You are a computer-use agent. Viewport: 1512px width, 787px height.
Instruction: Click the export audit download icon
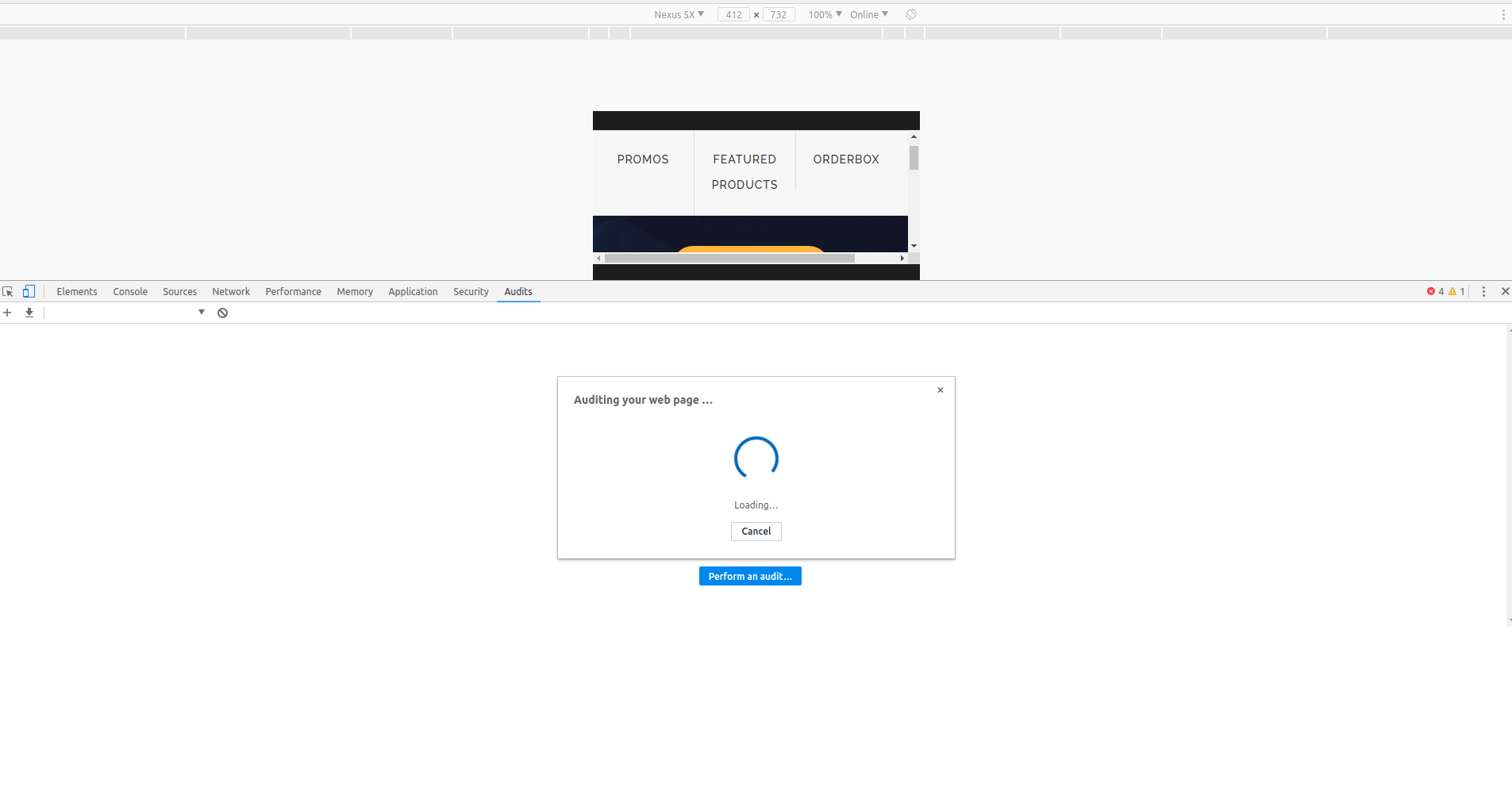29,312
